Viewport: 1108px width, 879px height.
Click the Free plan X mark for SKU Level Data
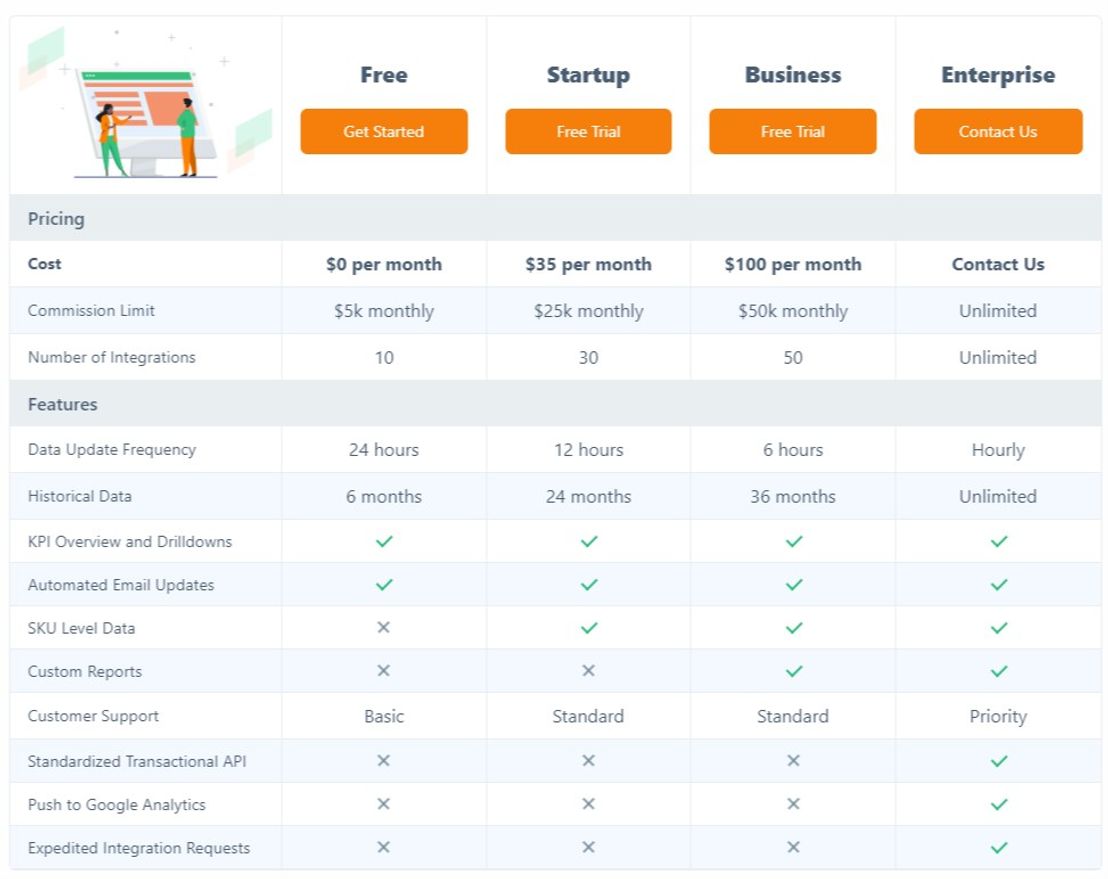click(383, 627)
